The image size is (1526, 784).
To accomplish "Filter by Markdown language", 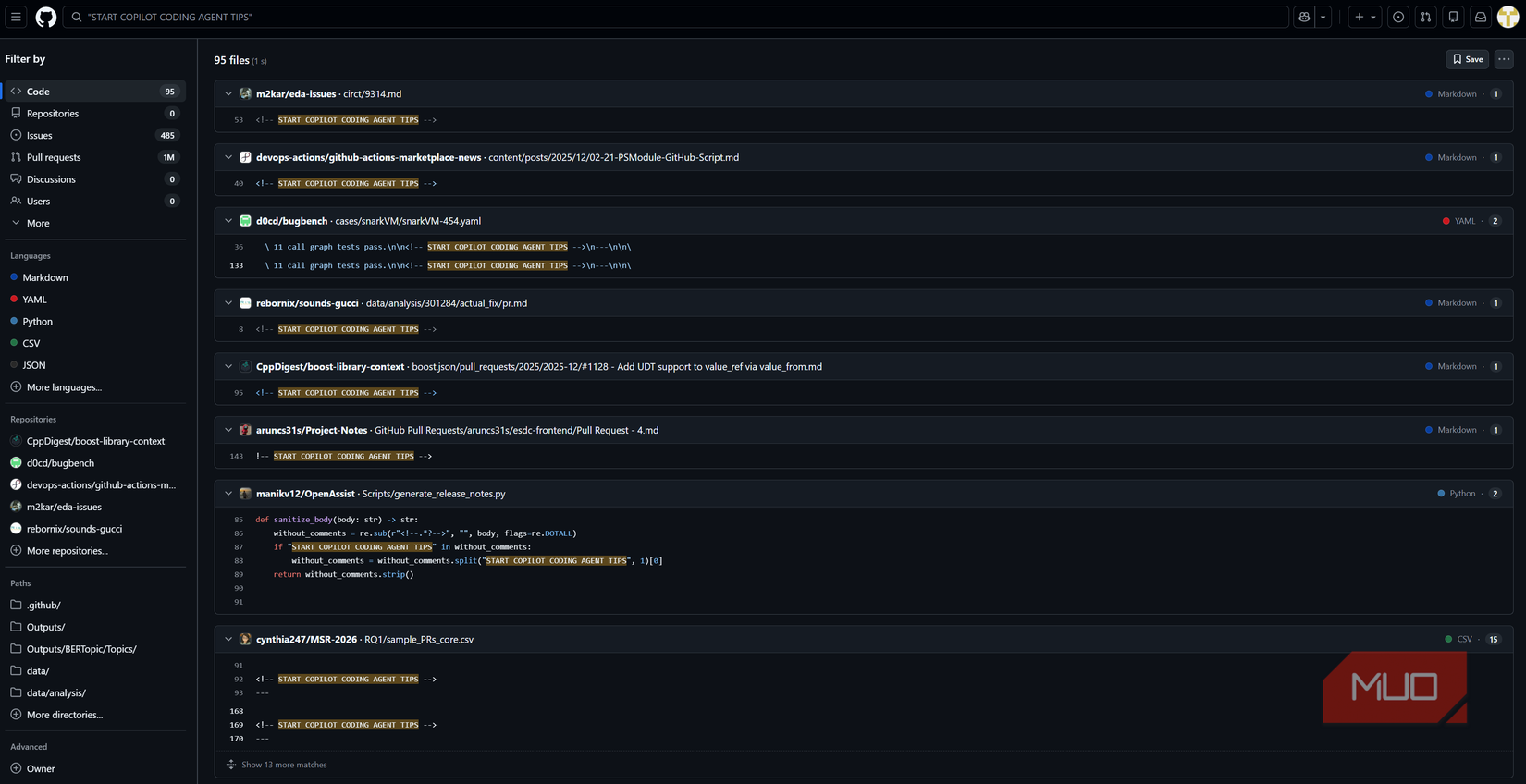I will (95, 277).
